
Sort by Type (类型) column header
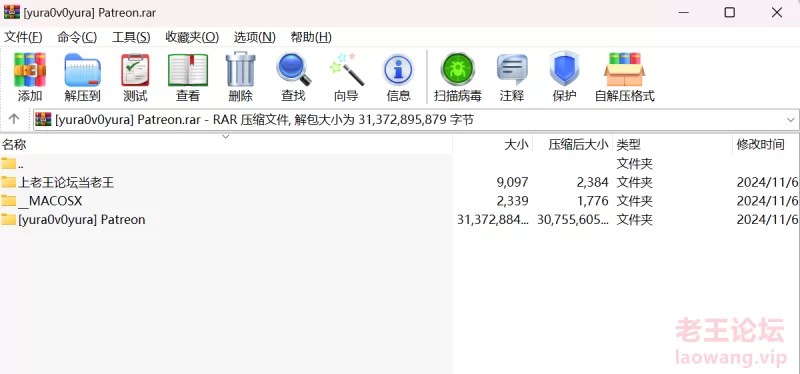(672, 144)
